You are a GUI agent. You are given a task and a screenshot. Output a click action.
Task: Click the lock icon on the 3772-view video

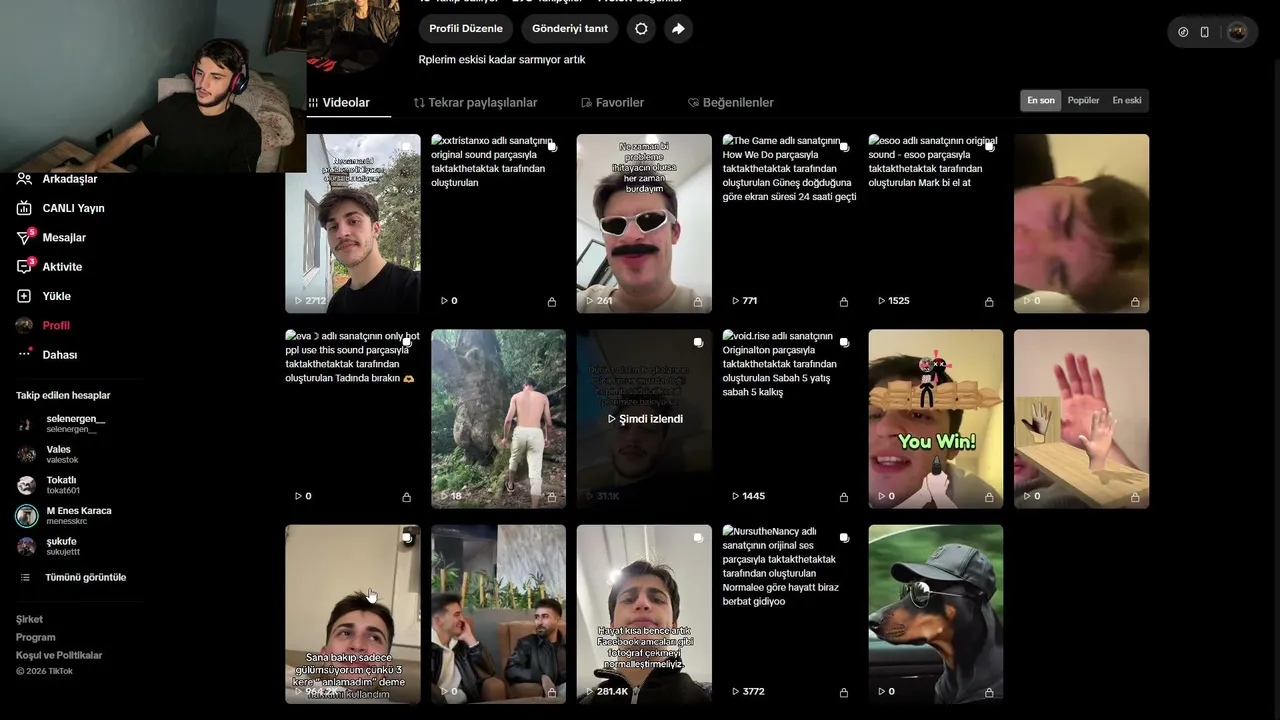[843, 691]
